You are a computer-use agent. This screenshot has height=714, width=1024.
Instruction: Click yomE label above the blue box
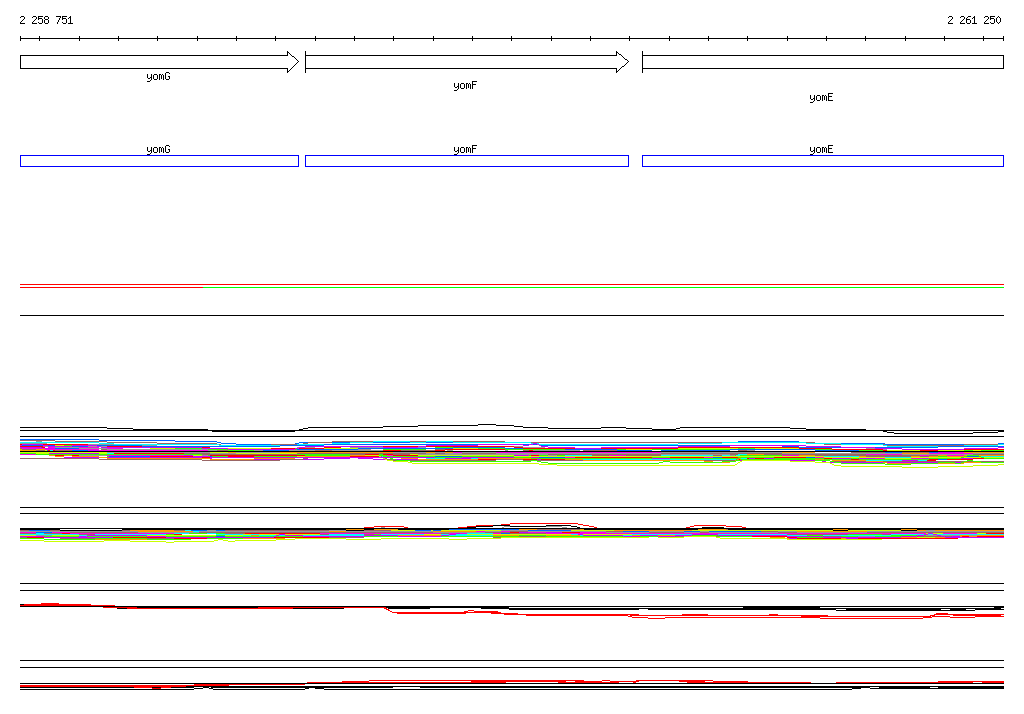(x=821, y=149)
